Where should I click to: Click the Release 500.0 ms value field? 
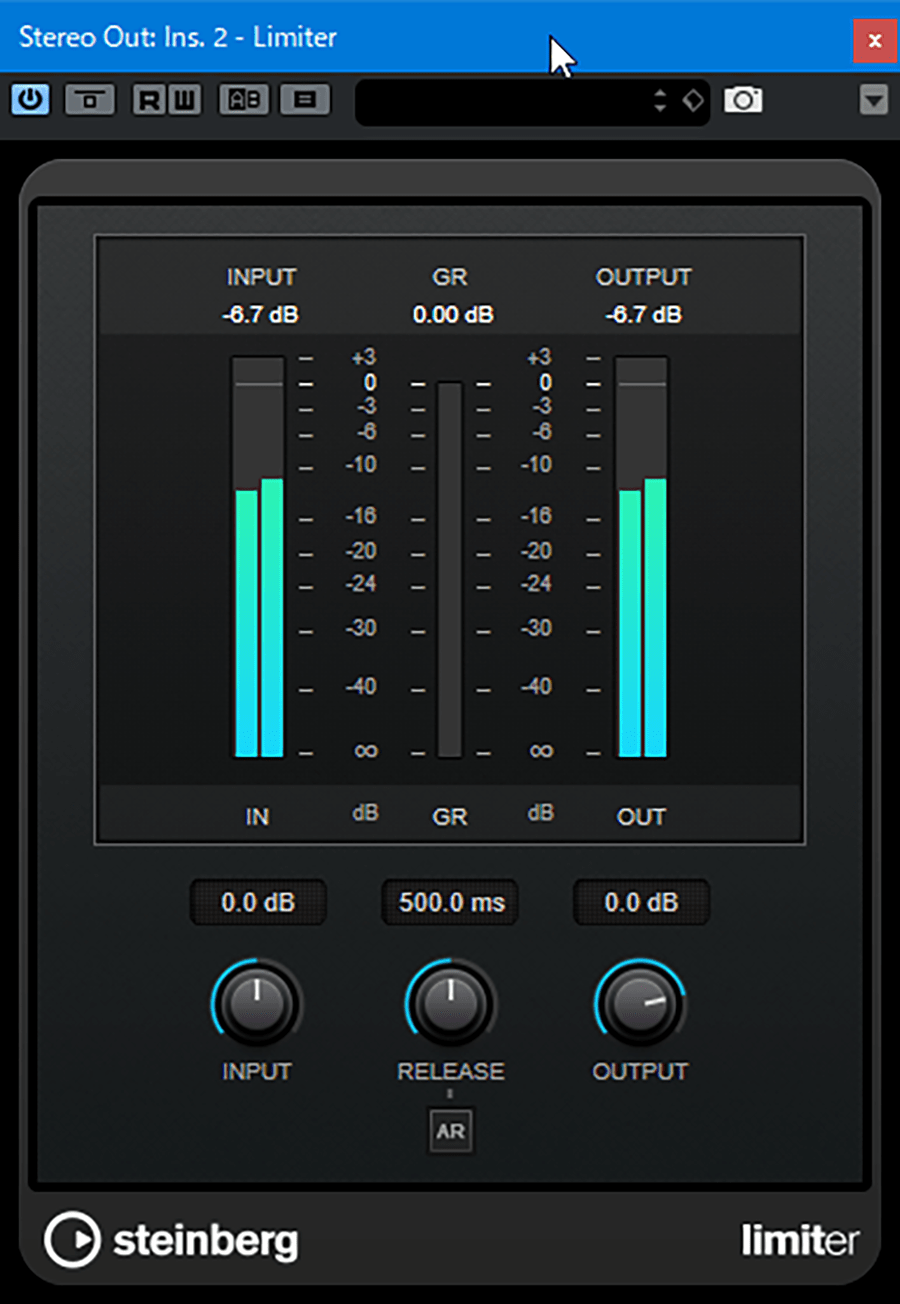(x=450, y=903)
